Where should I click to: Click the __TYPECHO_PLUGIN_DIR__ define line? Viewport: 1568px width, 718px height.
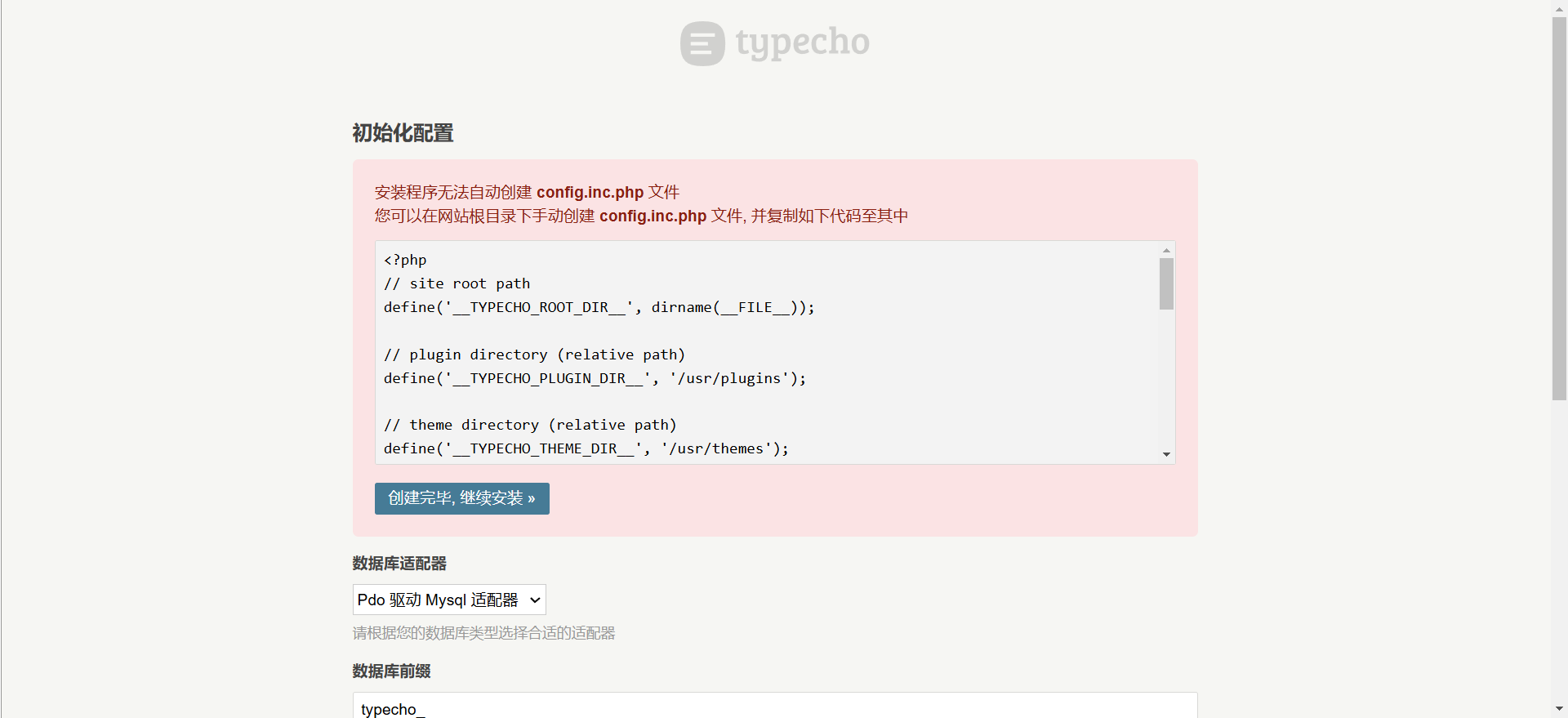coord(595,378)
